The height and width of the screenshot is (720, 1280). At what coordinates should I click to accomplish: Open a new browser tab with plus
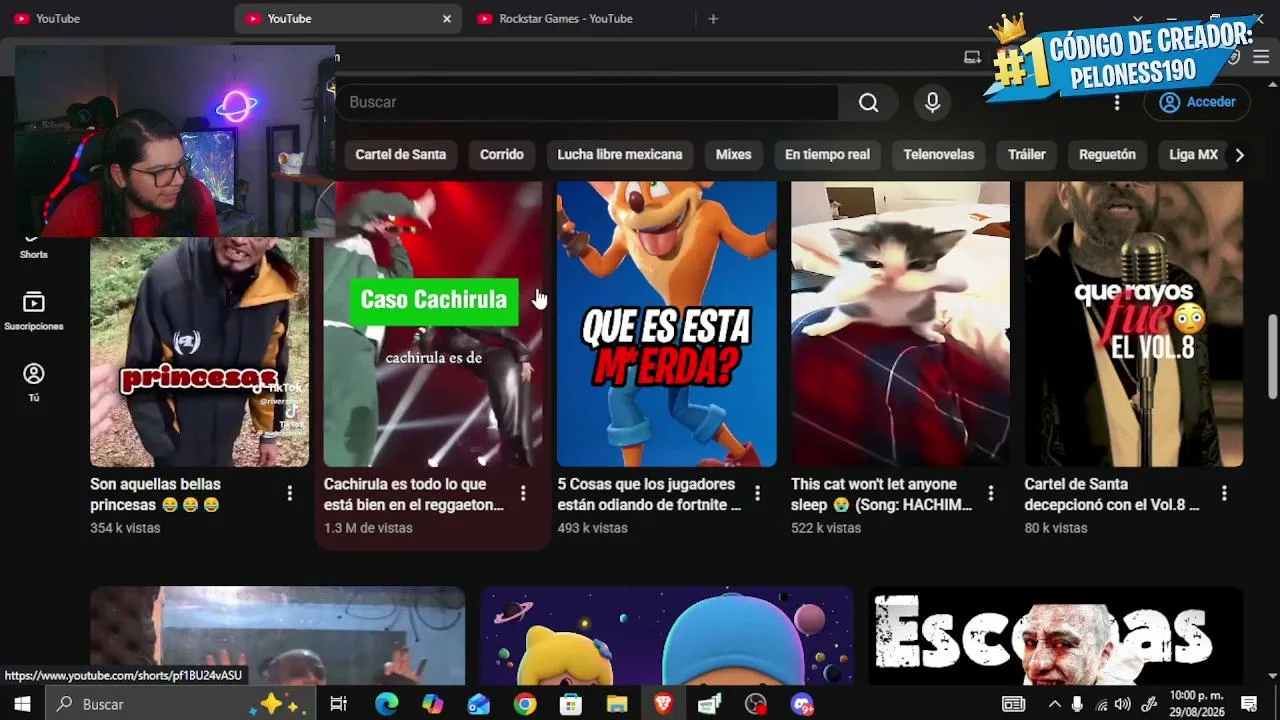(713, 18)
